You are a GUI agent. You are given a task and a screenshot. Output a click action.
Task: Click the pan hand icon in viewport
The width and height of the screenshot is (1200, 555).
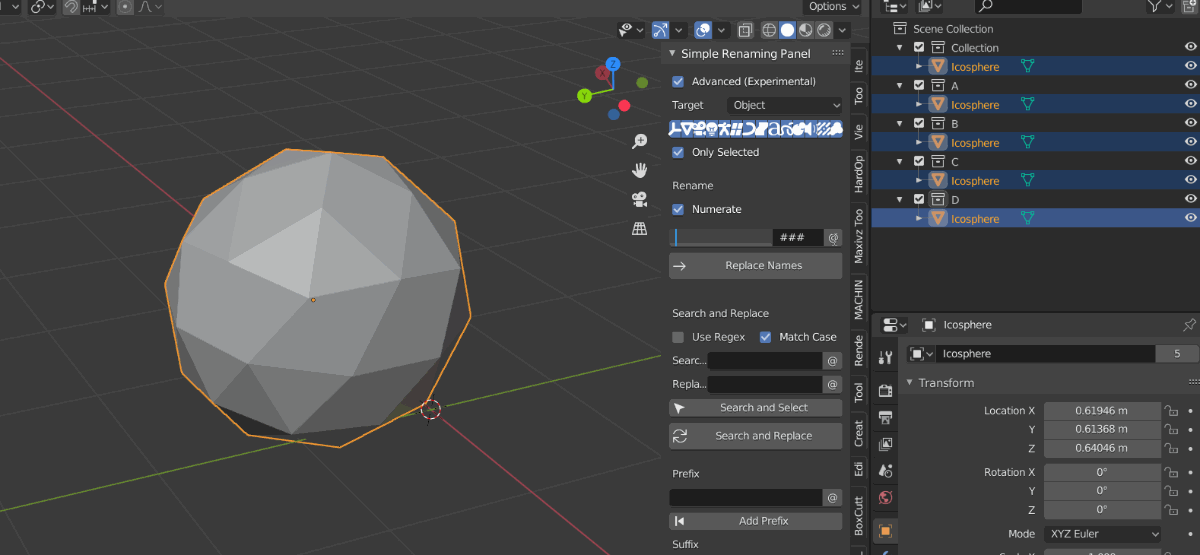tap(639, 170)
